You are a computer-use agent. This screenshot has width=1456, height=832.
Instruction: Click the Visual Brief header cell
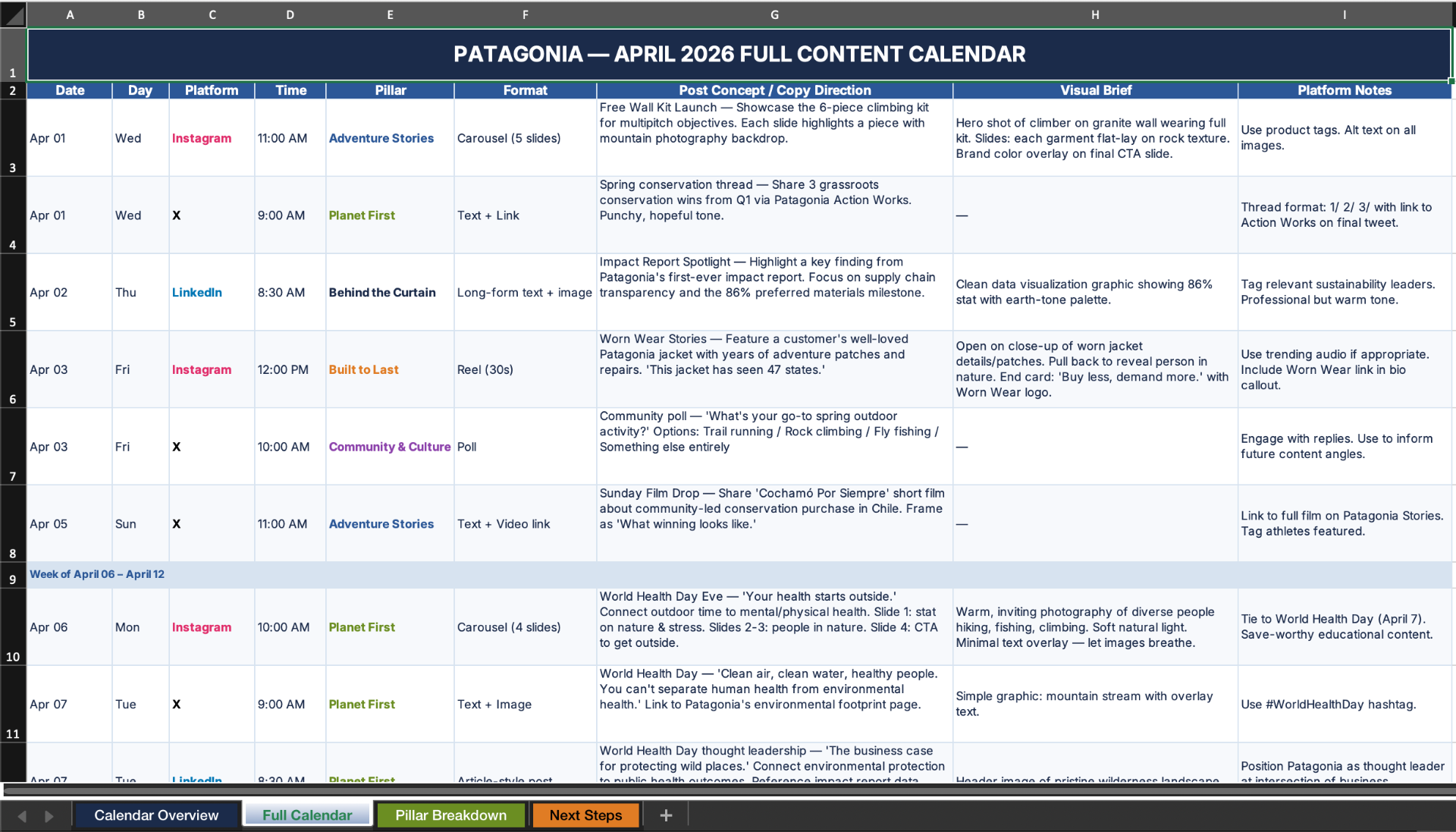click(1095, 90)
